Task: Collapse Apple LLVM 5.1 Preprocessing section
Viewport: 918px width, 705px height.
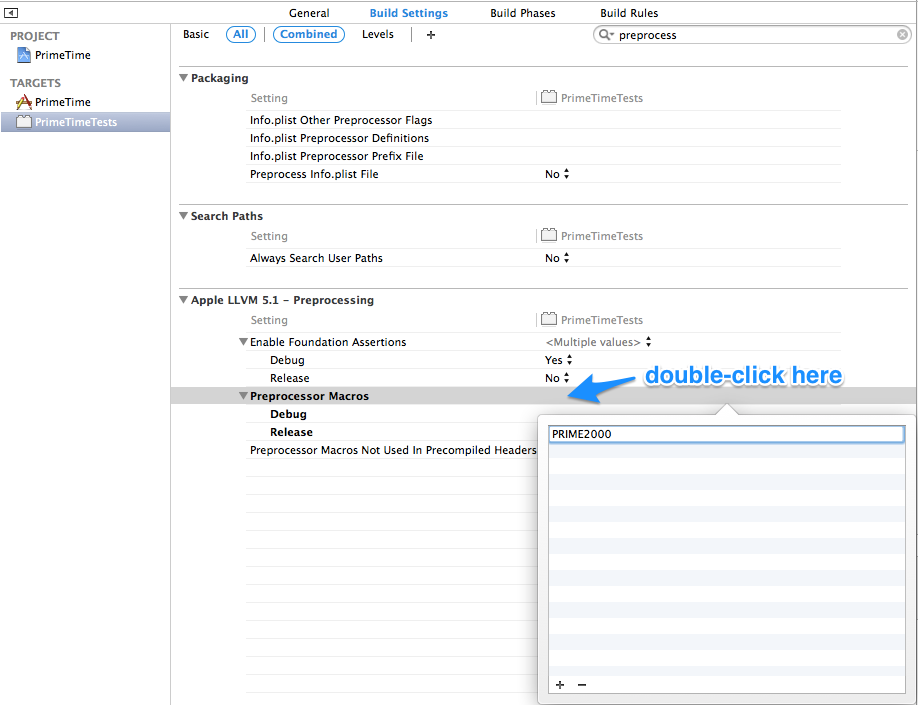Action: [183, 300]
